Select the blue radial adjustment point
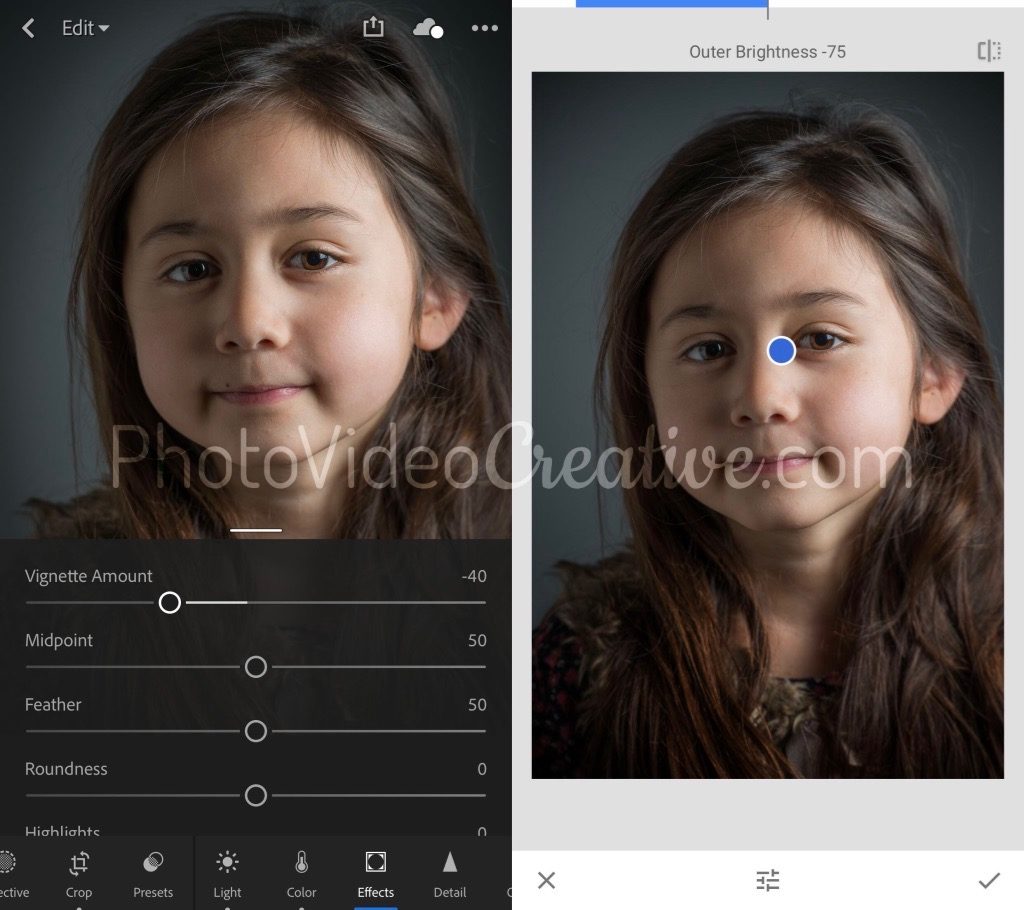1024x910 pixels. point(781,351)
